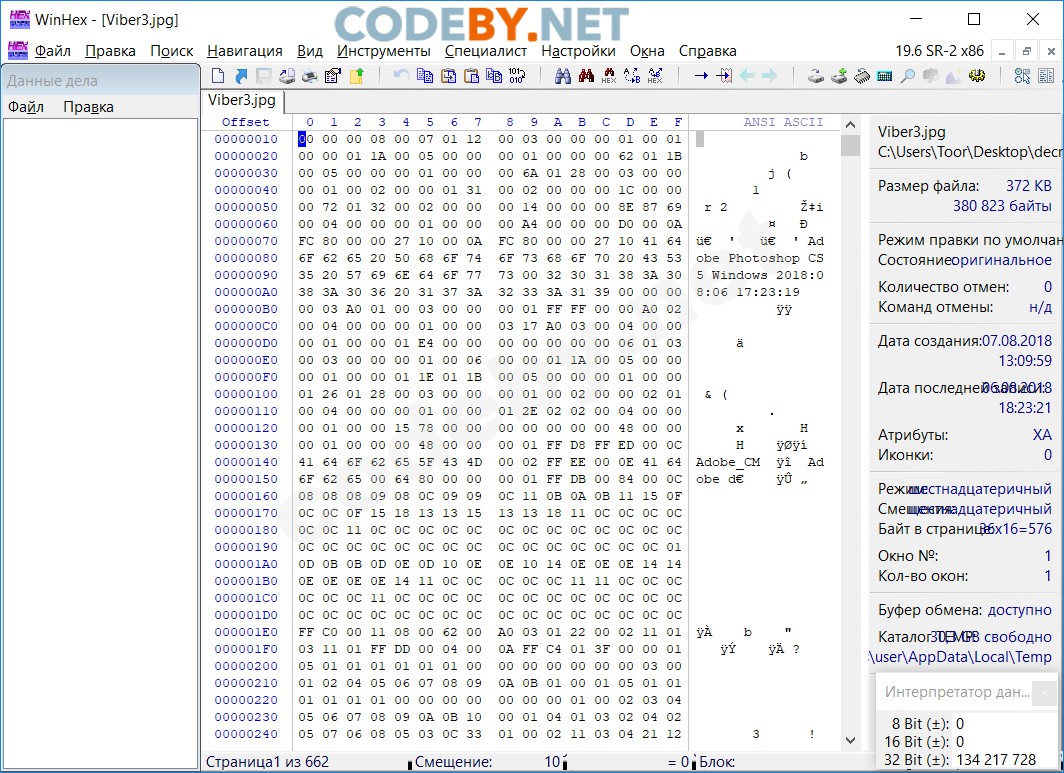Click the 32 Bit value 134 217 728
Viewport: 1064px width, 773px height.
[996, 760]
